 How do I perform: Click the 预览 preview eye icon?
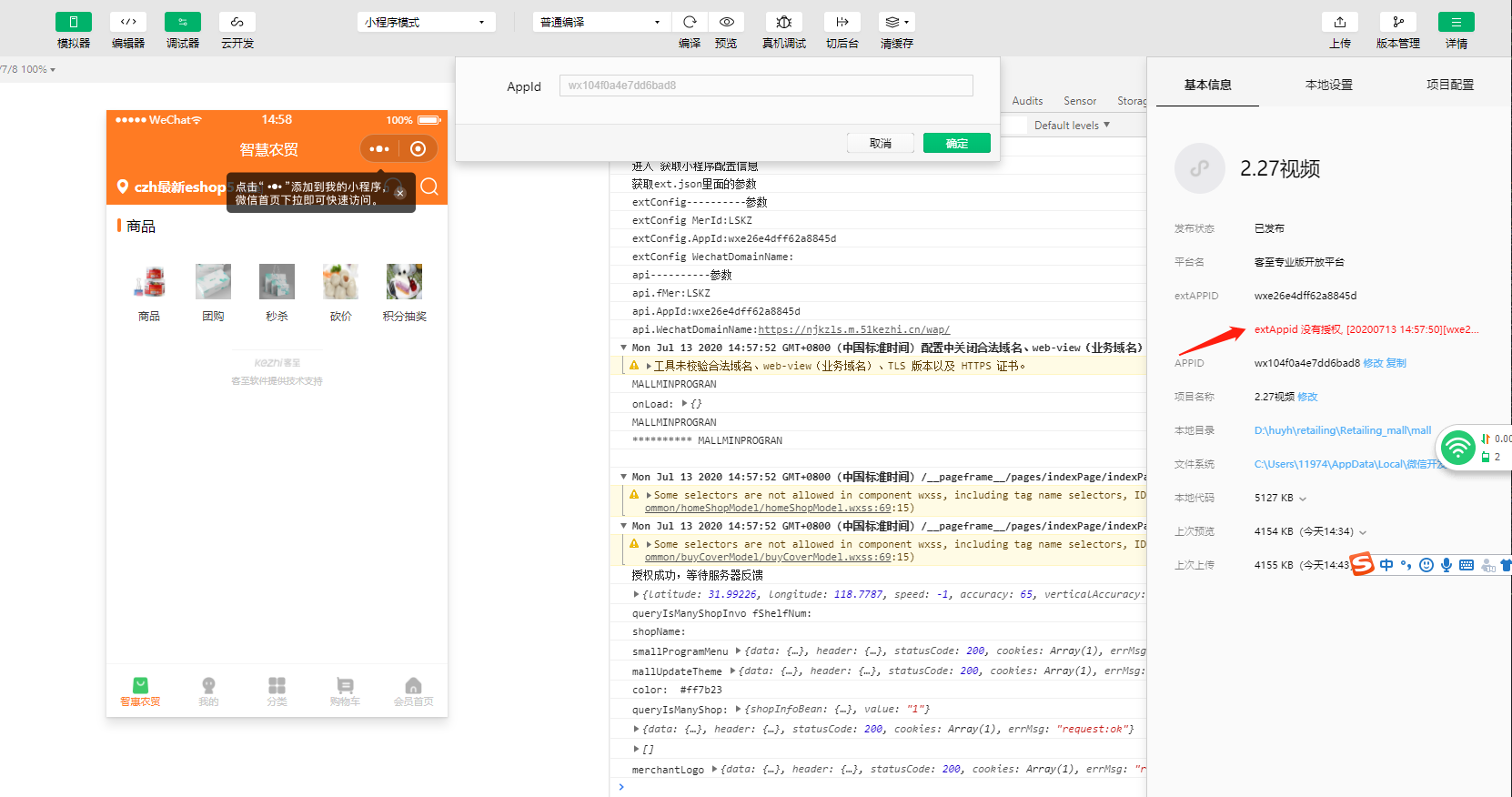(726, 22)
